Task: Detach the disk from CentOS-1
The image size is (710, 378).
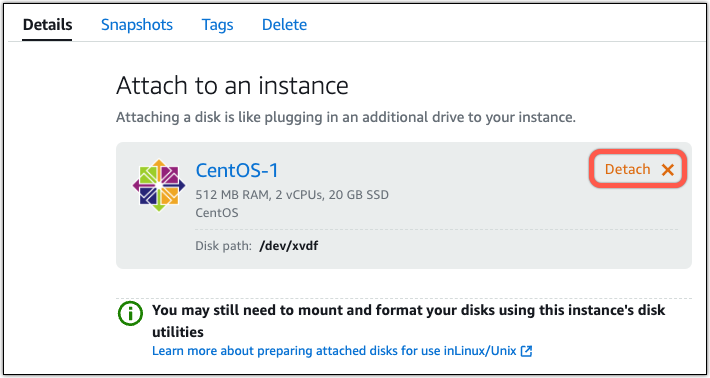Action: coord(638,169)
